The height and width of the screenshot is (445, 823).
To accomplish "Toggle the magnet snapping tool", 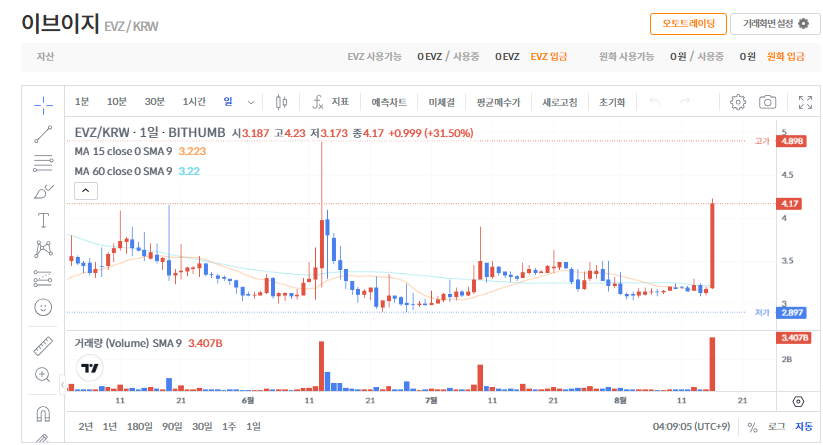I will [x=43, y=414].
